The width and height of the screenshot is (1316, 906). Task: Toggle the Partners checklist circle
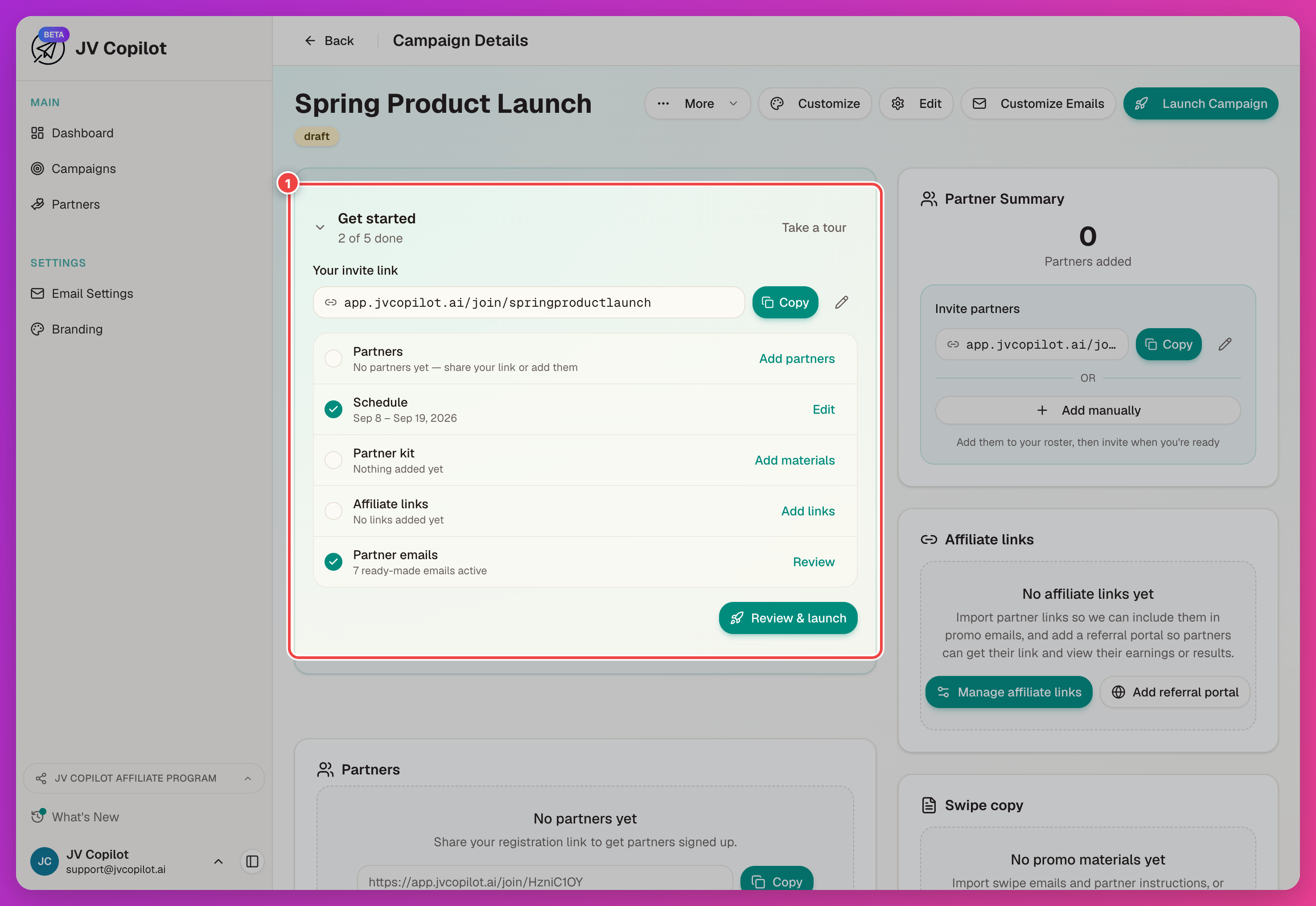pos(333,359)
